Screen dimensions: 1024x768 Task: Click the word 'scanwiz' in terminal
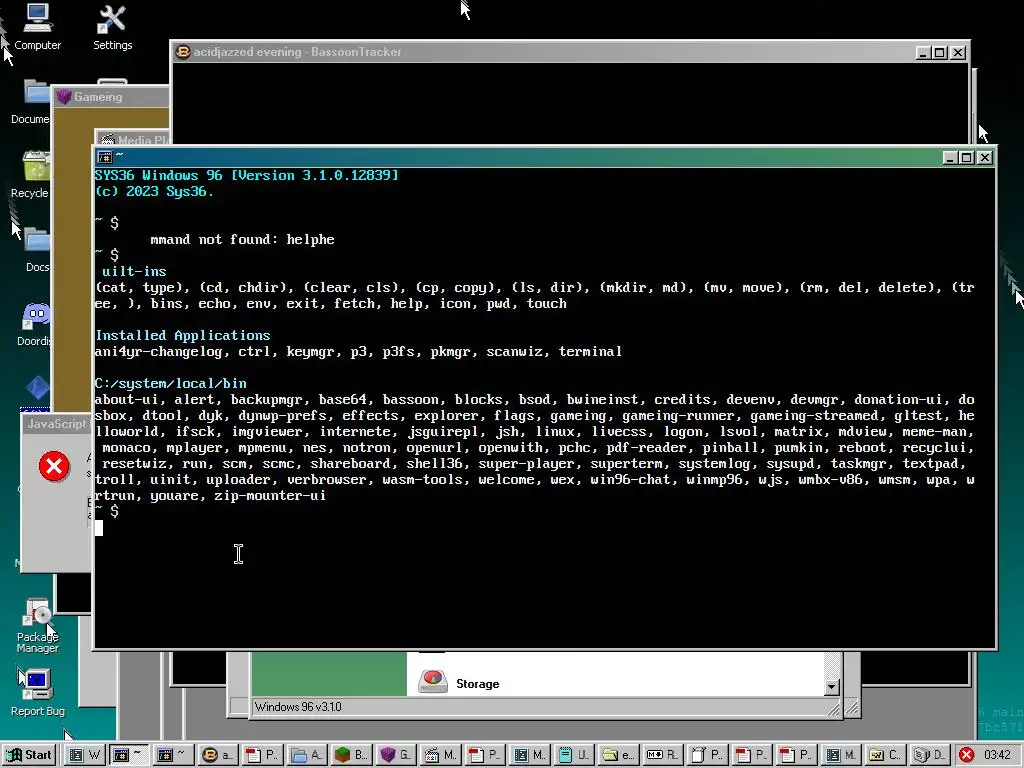[x=514, y=351]
